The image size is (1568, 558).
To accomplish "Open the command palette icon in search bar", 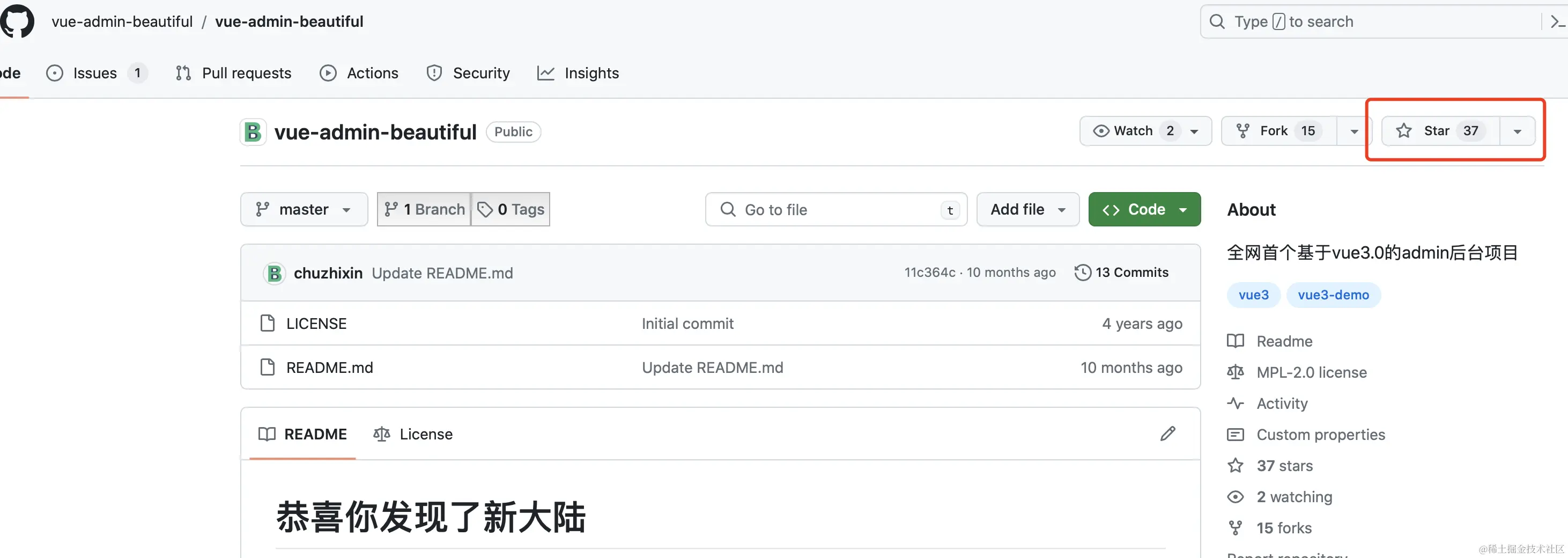I will click(x=1557, y=22).
